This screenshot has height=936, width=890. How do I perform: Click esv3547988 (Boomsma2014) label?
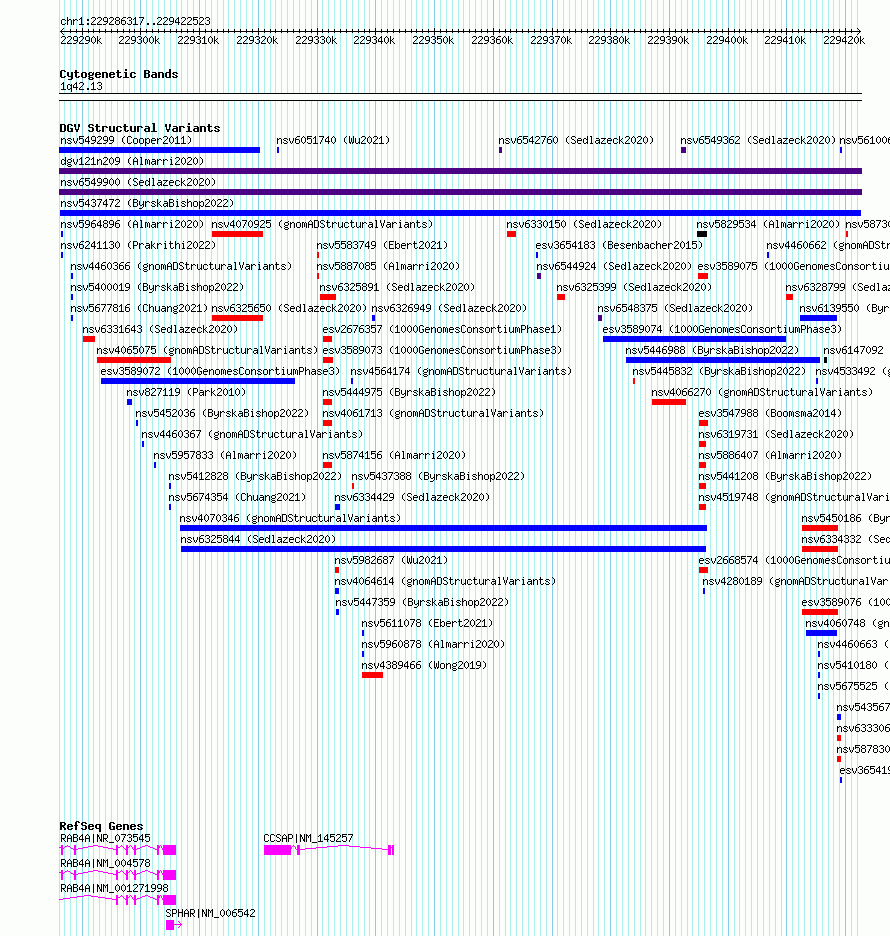770,413
